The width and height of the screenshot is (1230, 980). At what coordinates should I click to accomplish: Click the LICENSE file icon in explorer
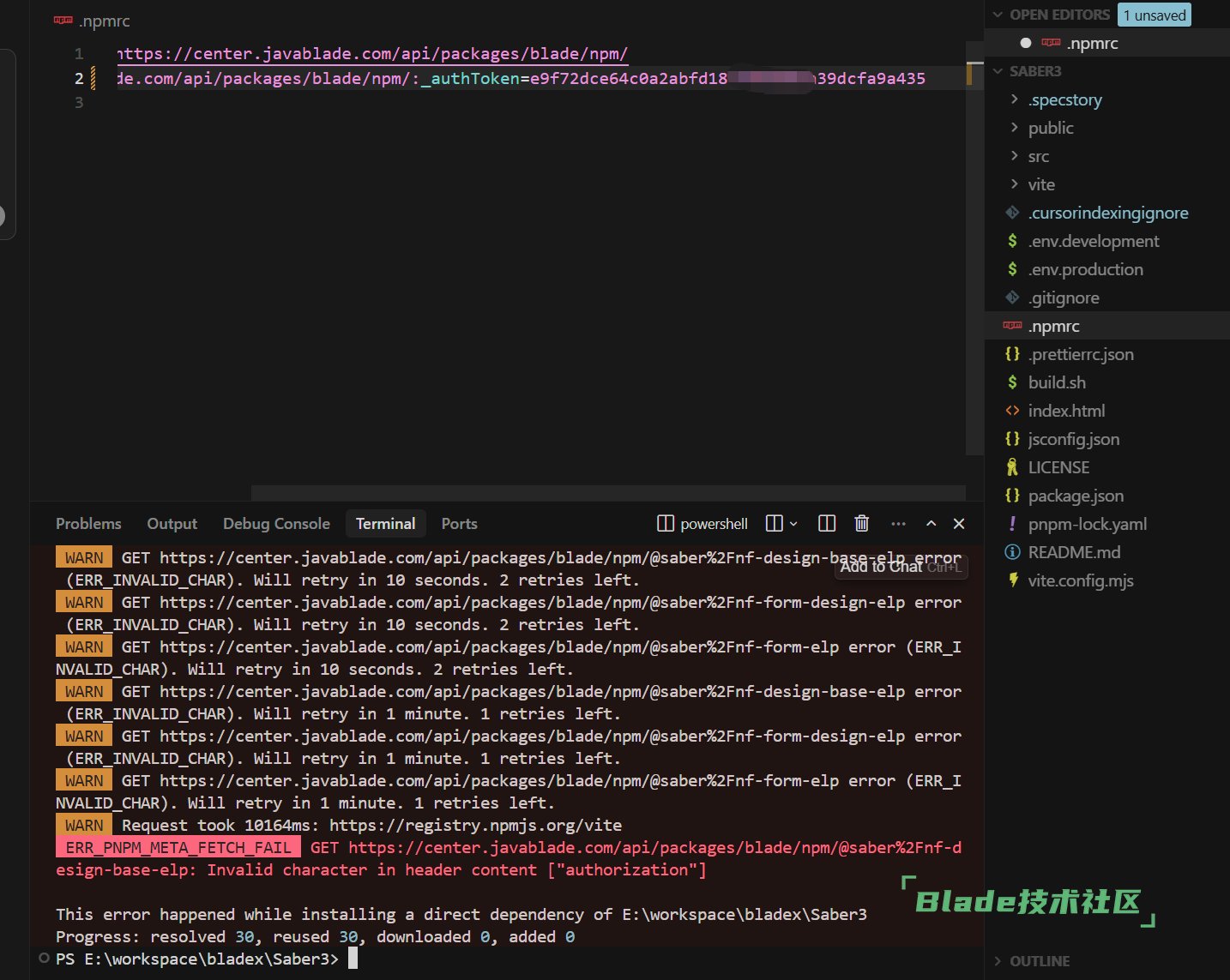click(x=1012, y=467)
